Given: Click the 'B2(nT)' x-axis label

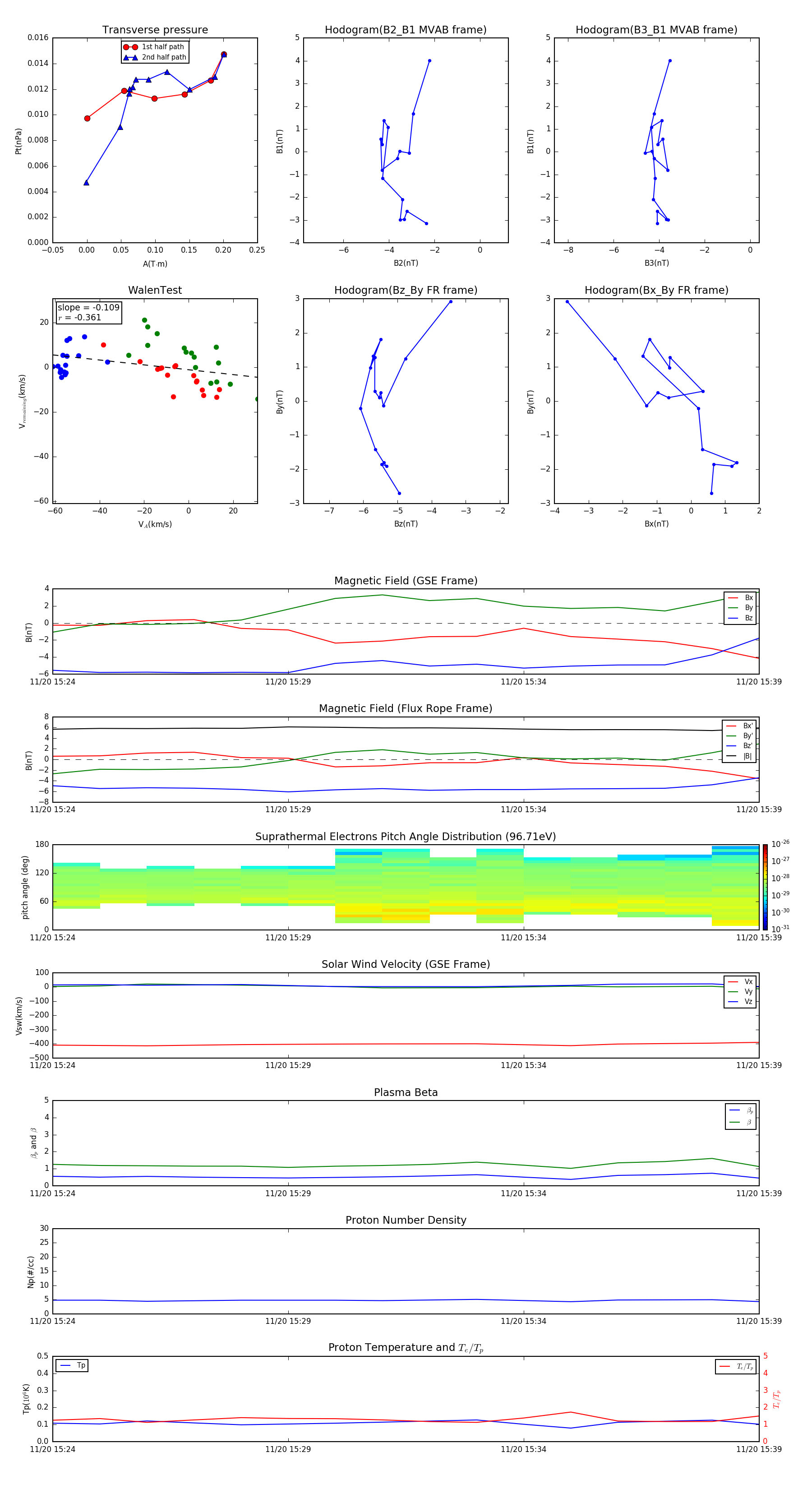Looking at the screenshot, I should [406, 263].
